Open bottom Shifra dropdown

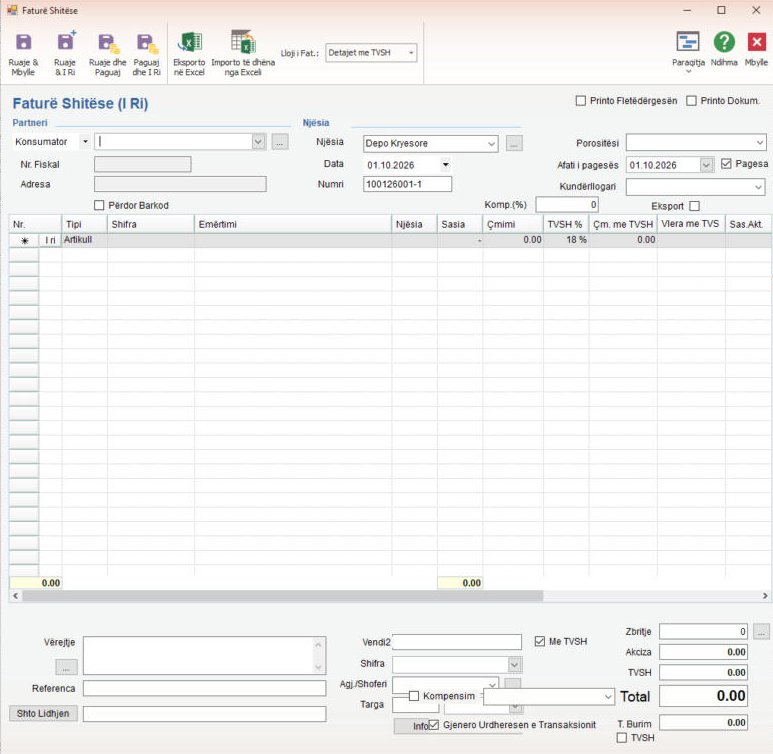tap(514, 664)
